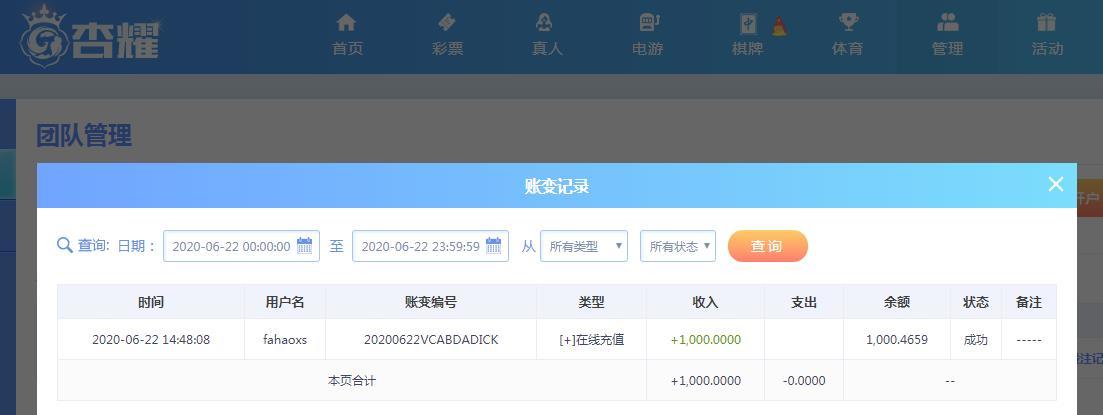The image size is (1103, 415).
Task: Click the 账变记录 dialog title
Action: [556, 186]
